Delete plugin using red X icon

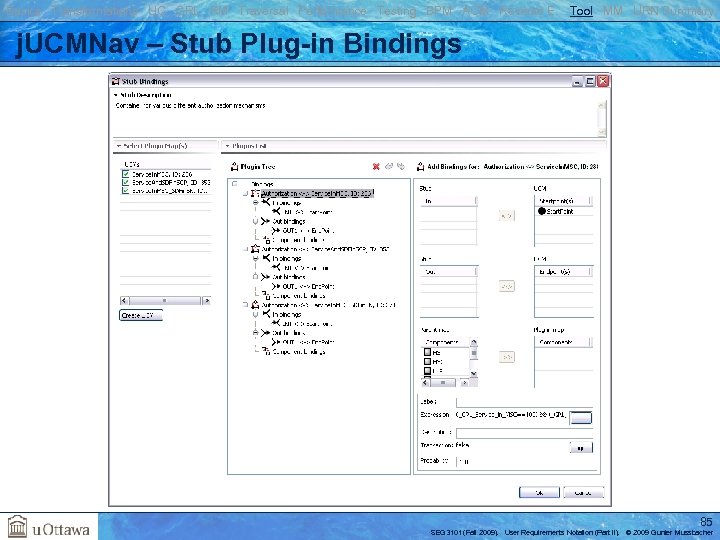[x=376, y=166]
